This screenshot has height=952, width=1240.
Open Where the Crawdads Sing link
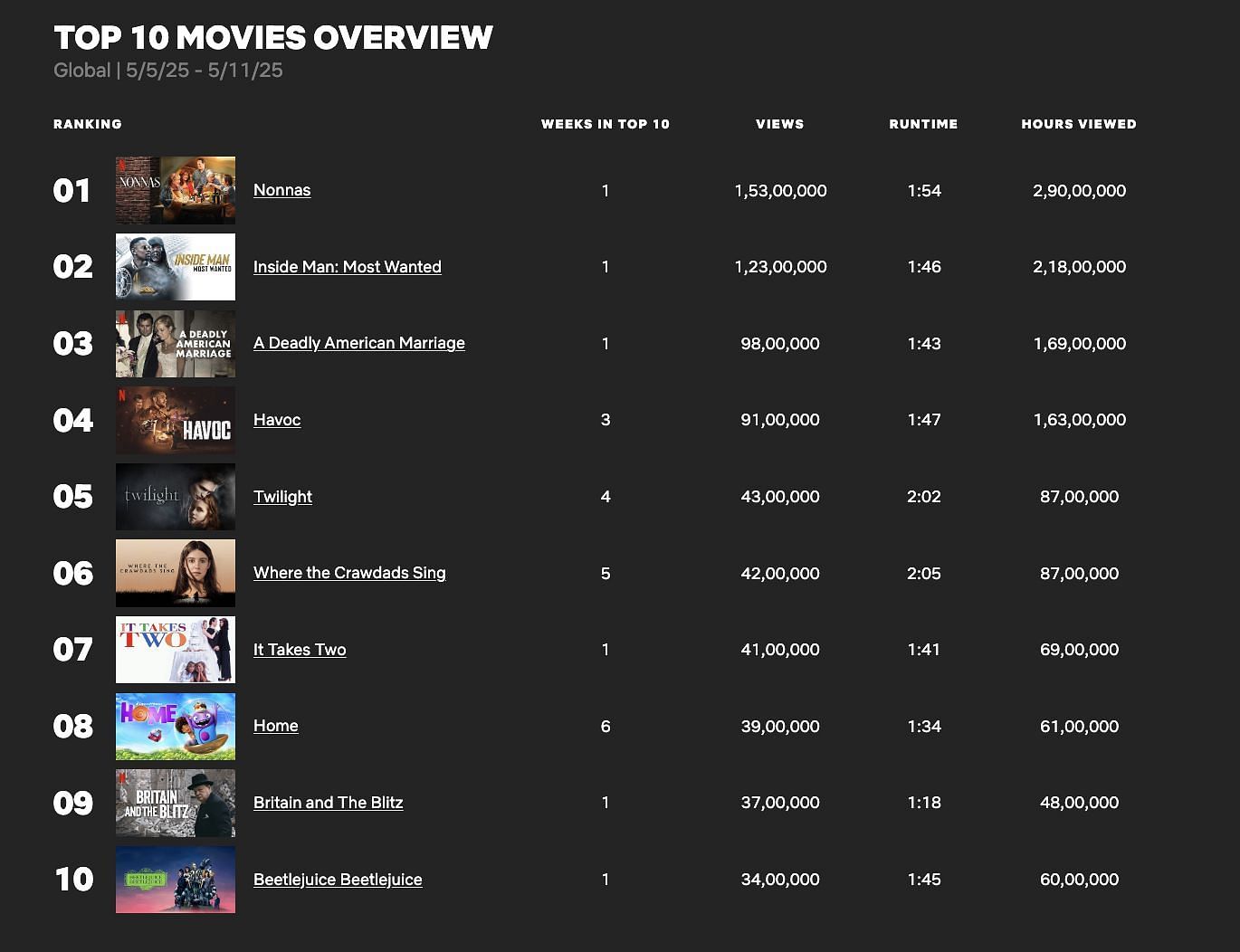tap(349, 573)
